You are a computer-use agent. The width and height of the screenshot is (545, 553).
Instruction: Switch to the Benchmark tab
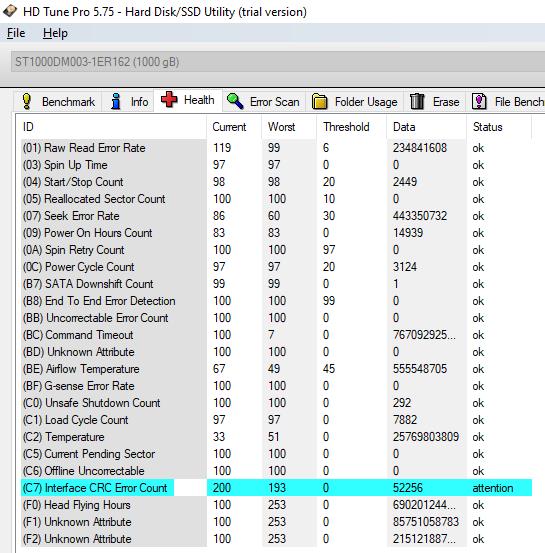[x=58, y=102]
